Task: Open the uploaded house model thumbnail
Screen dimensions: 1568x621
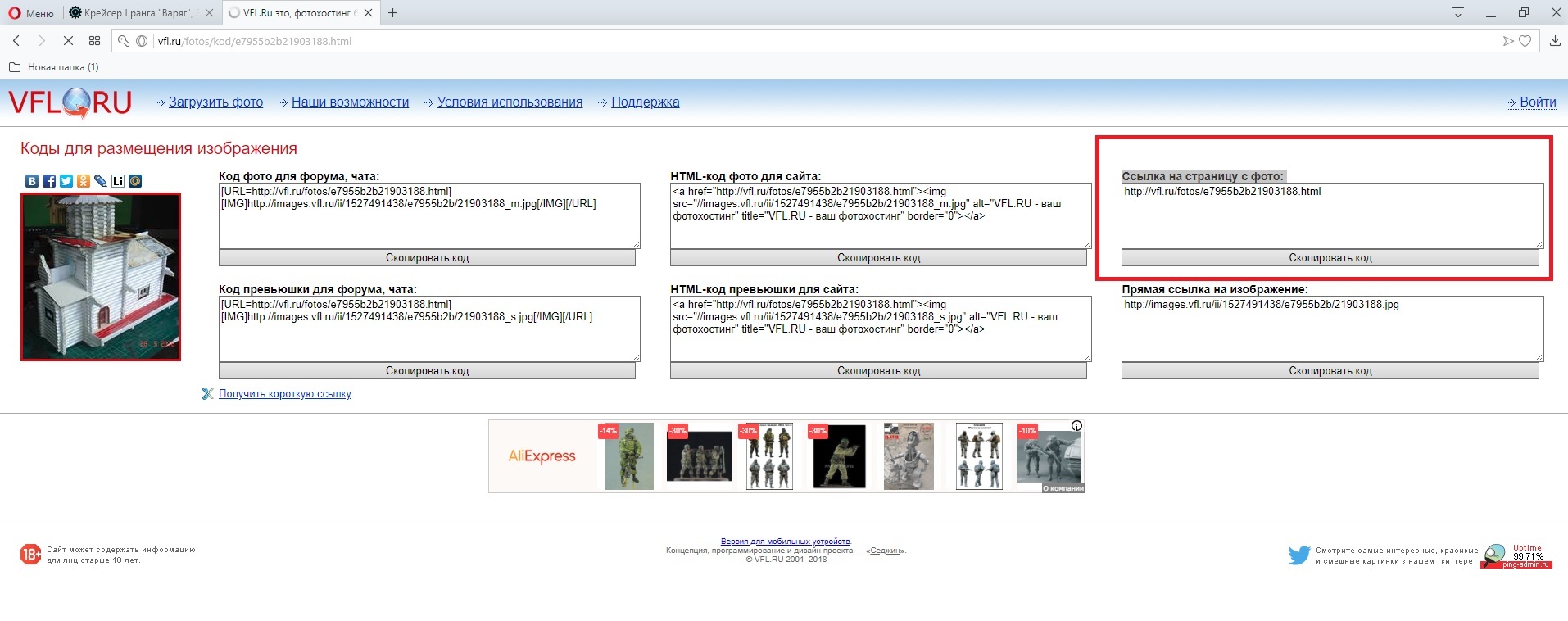Action: (x=101, y=277)
